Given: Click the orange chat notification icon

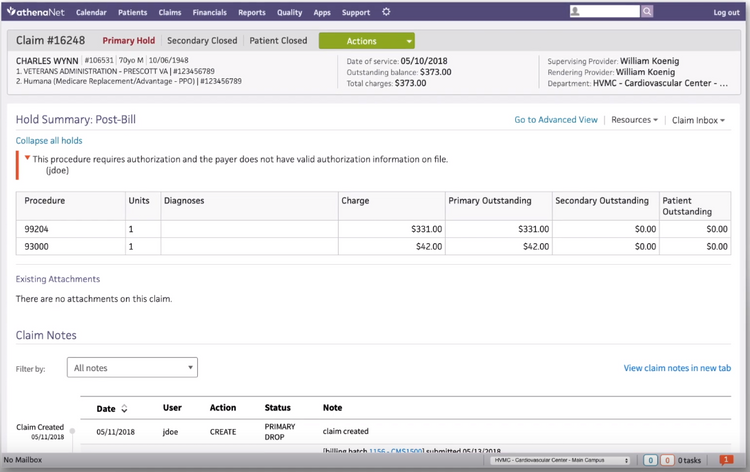Looking at the screenshot, I should [727, 460].
